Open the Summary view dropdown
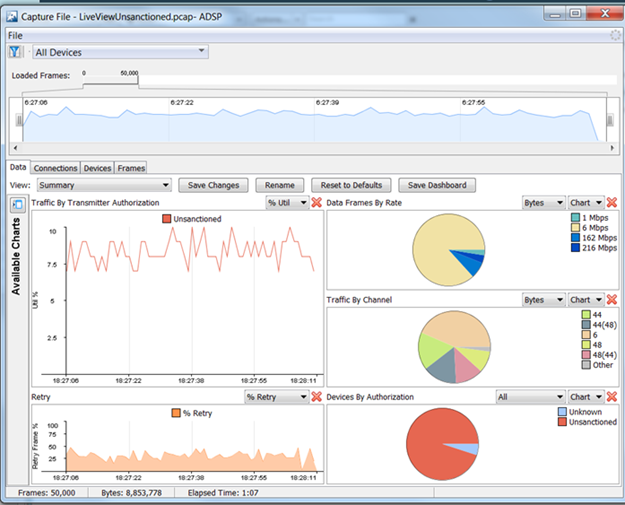 coord(104,185)
